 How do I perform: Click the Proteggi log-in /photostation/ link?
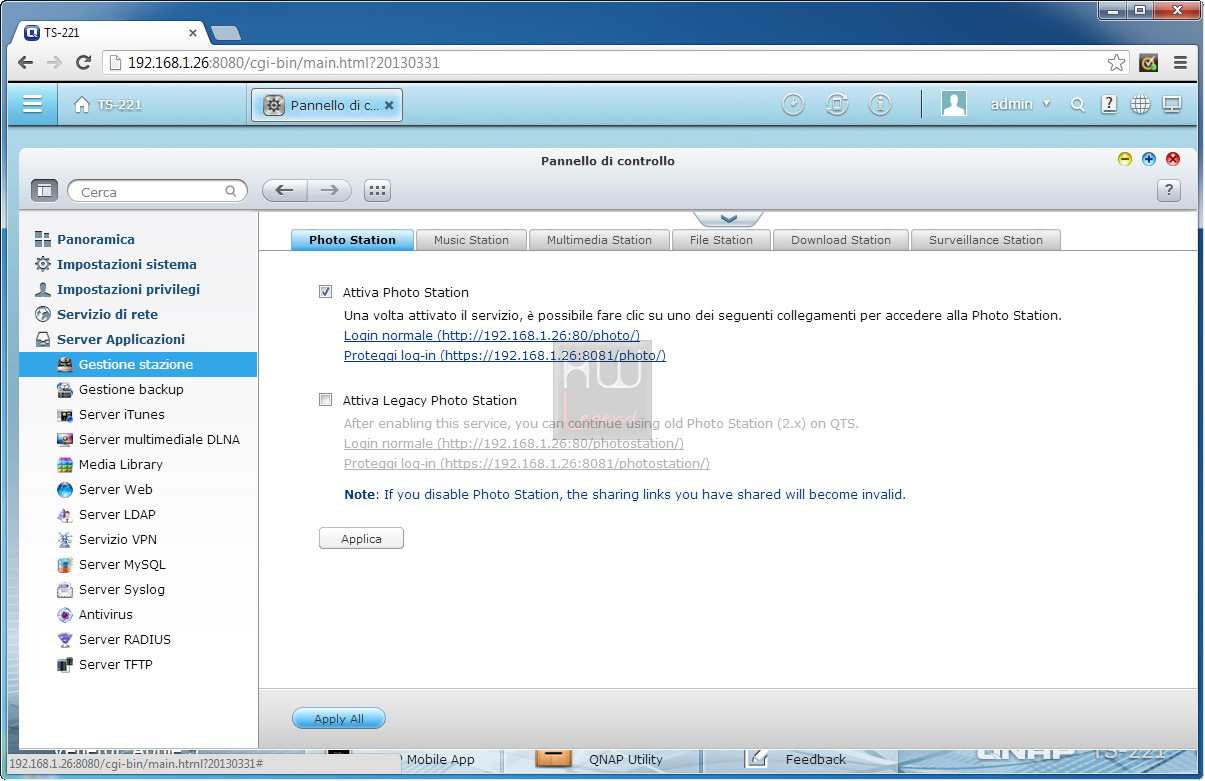(x=527, y=463)
